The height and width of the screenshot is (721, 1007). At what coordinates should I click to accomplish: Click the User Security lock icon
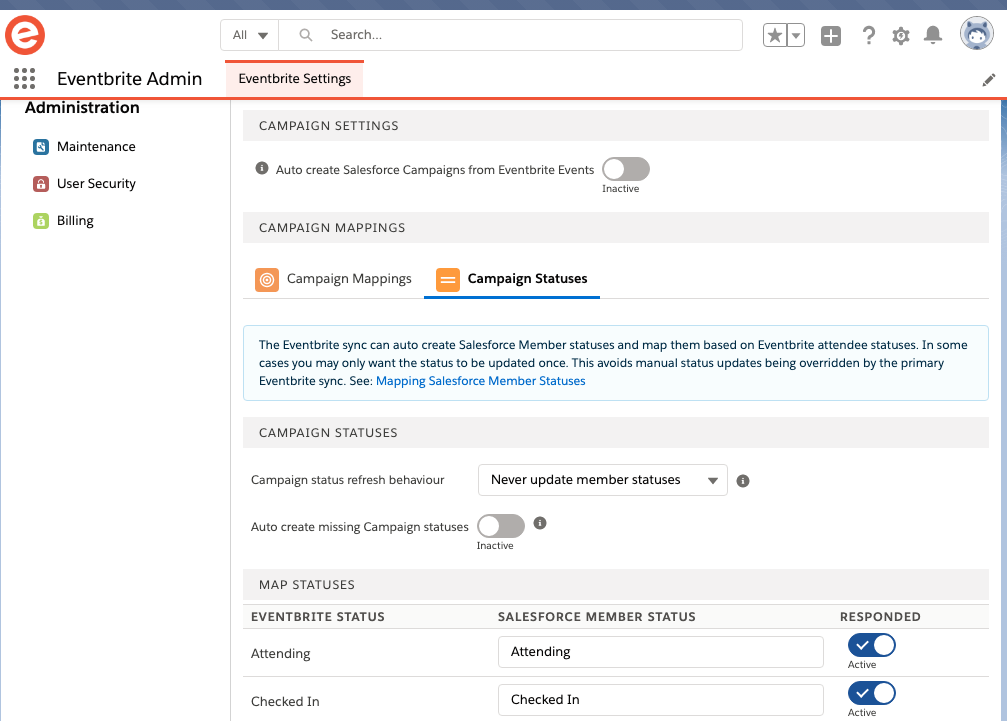point(40,184)
